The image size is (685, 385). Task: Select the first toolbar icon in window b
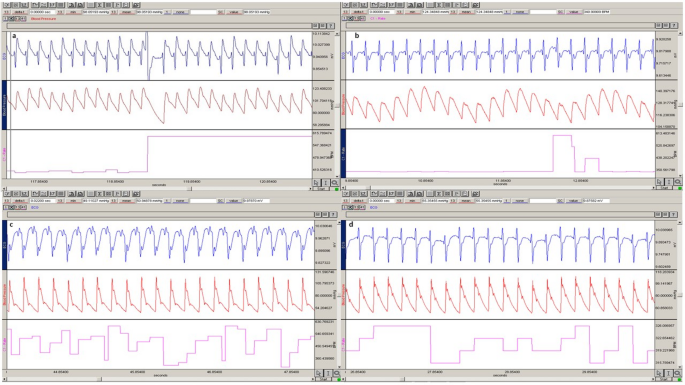(x=346, y=5)
